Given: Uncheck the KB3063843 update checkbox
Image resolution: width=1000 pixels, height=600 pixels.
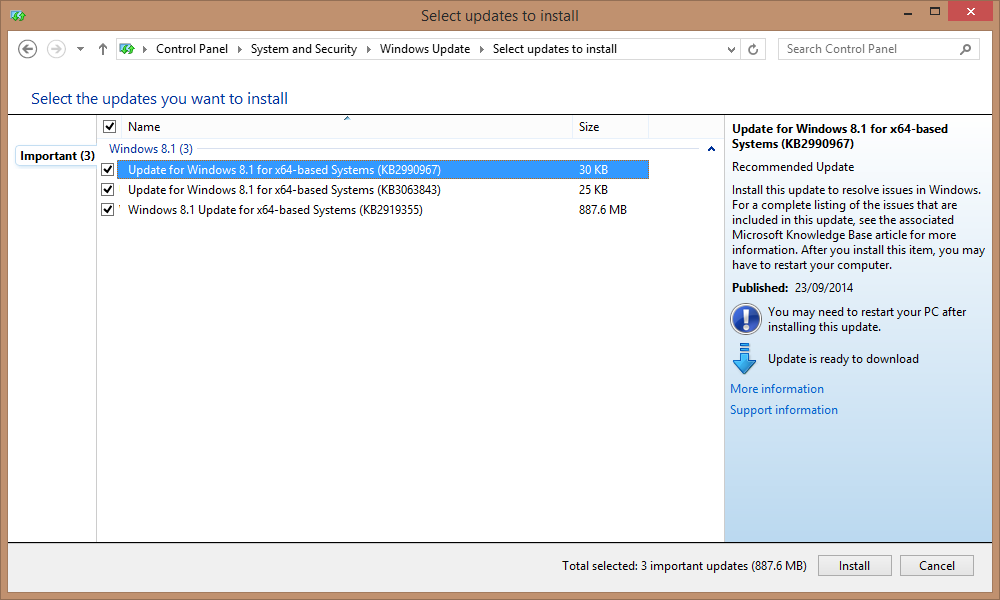Looking at the screenshot, I should click(x=108, y=189).
